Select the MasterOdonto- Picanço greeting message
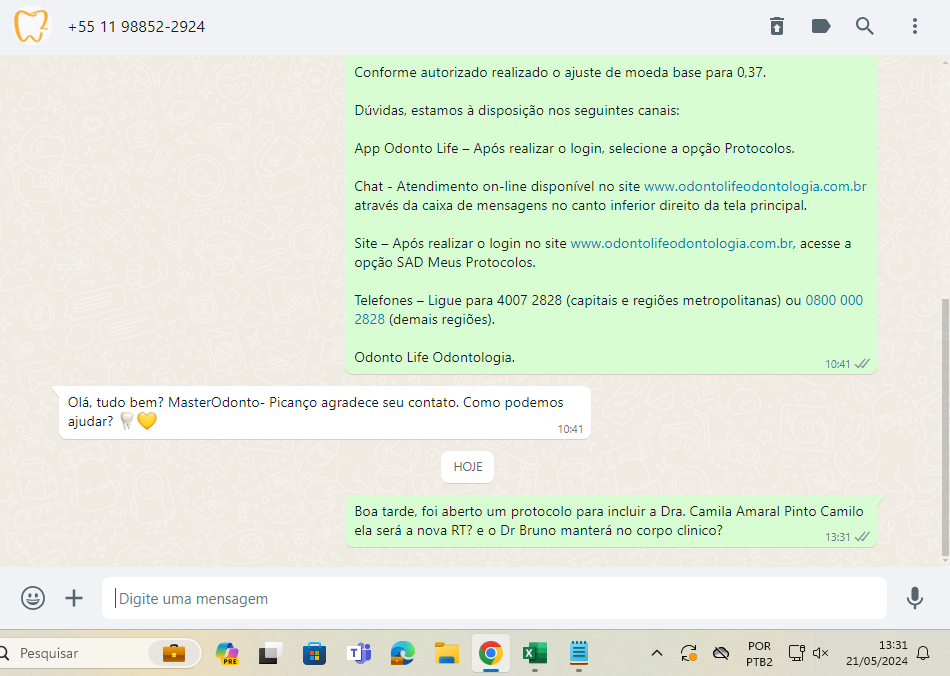950x676 pixels. (x=325, y=412)
